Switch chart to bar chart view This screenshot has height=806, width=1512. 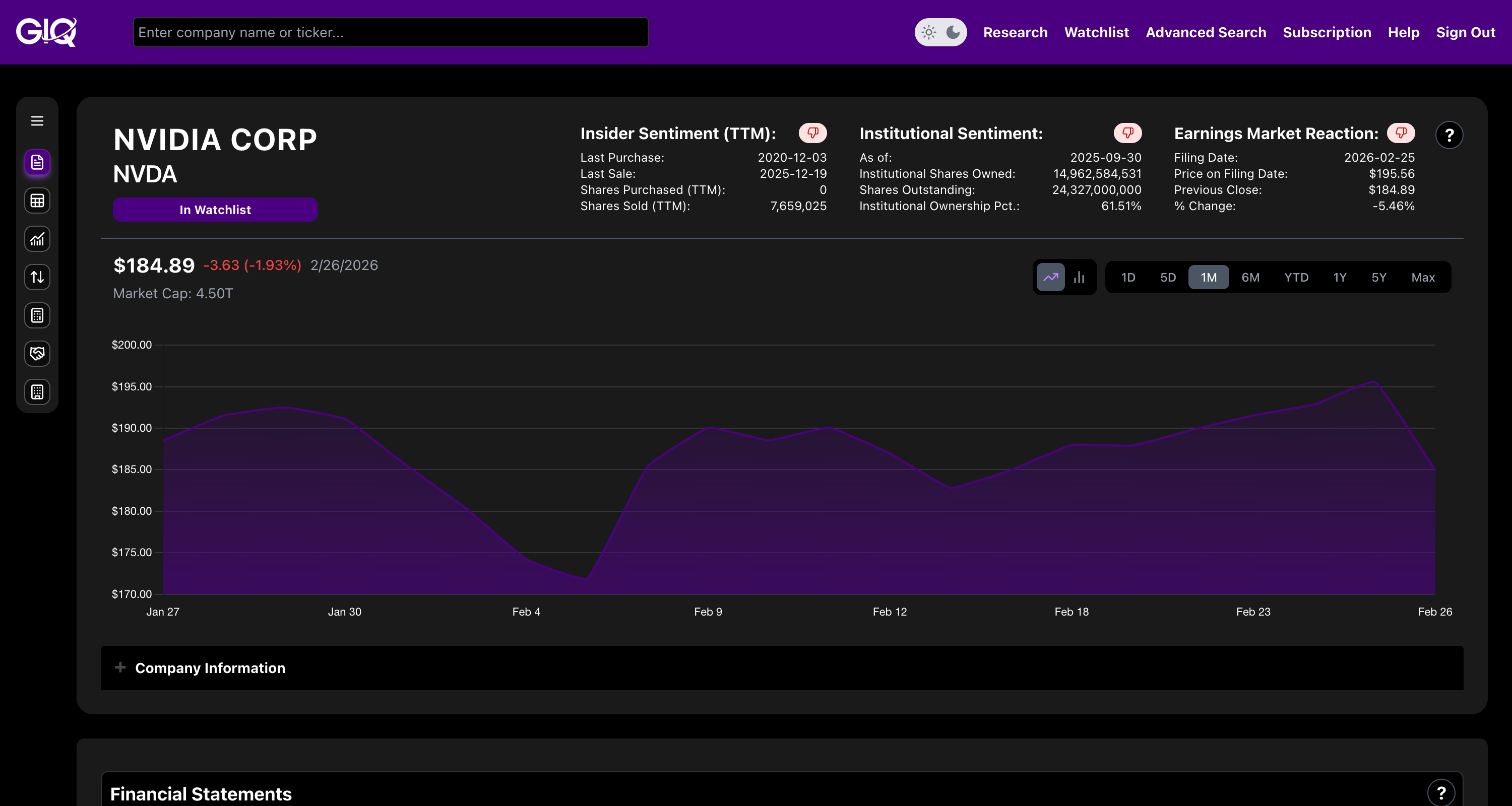point(1080,277)
